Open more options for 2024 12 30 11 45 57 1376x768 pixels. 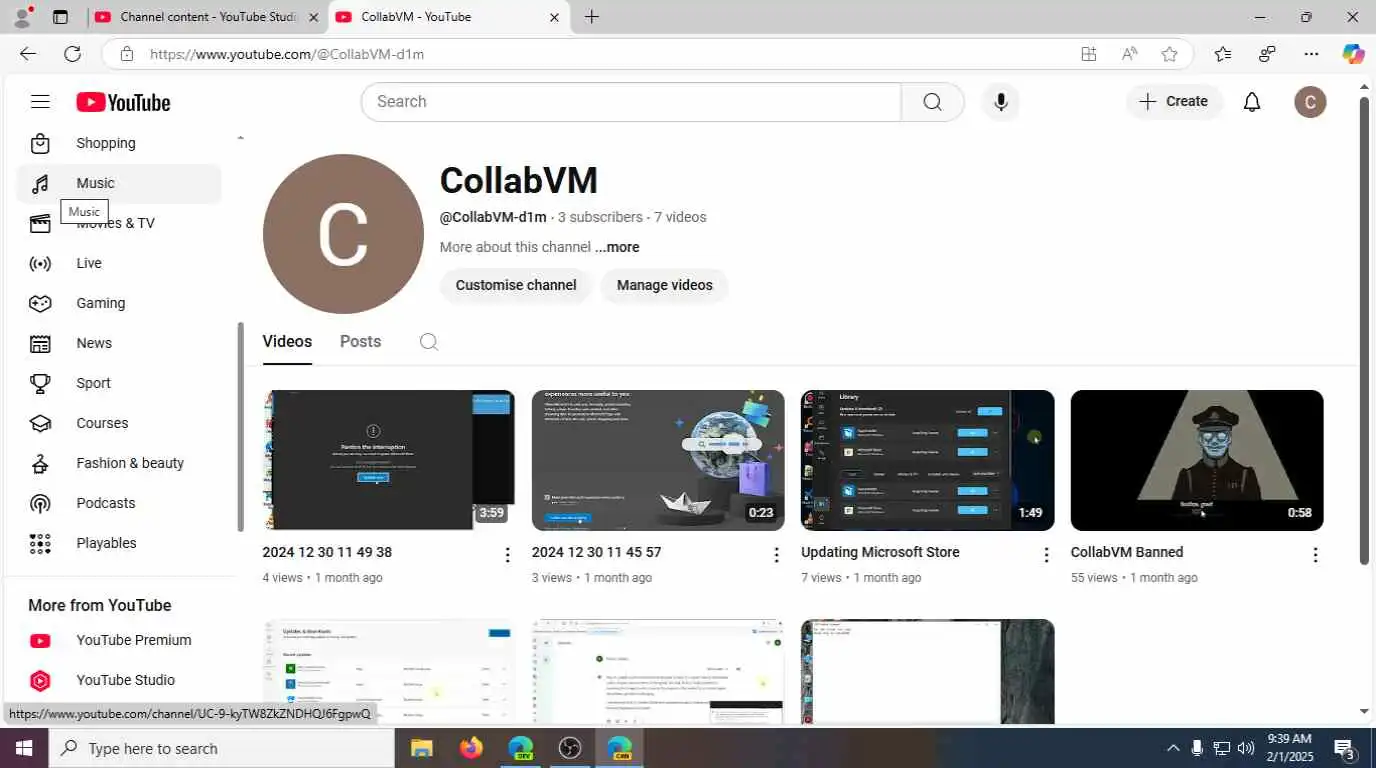776,555
